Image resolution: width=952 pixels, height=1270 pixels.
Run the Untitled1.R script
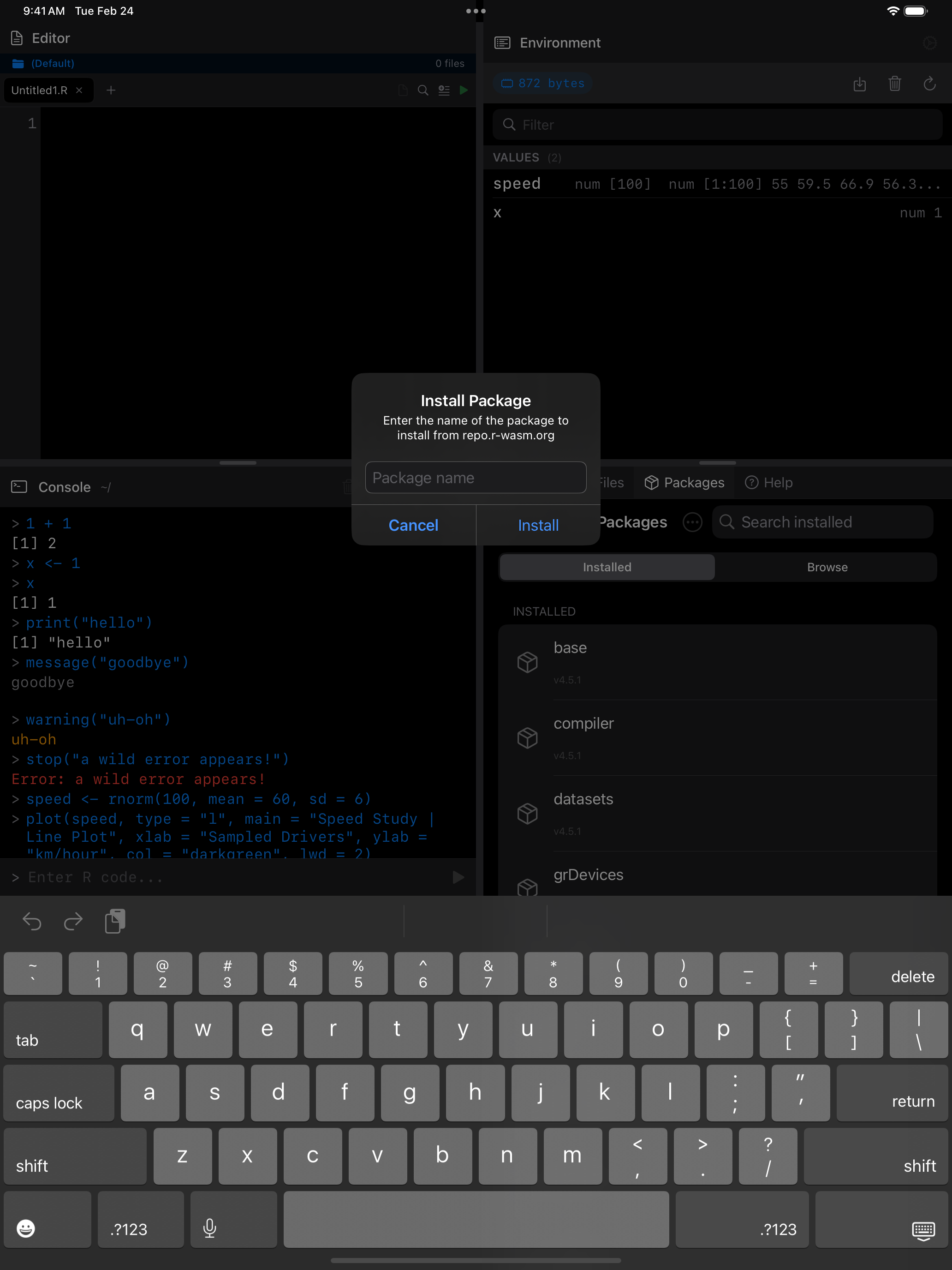[x=464, y=90]
